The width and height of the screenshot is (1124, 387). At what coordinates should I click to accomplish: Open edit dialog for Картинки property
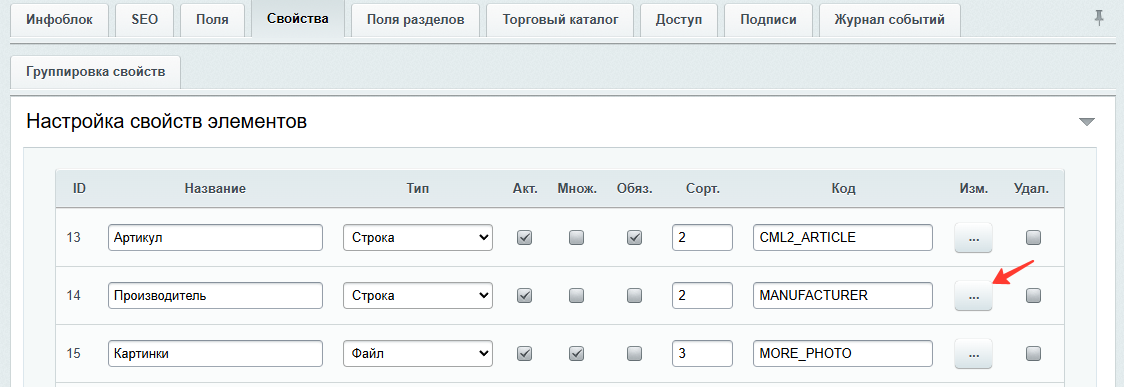(973, 353)
